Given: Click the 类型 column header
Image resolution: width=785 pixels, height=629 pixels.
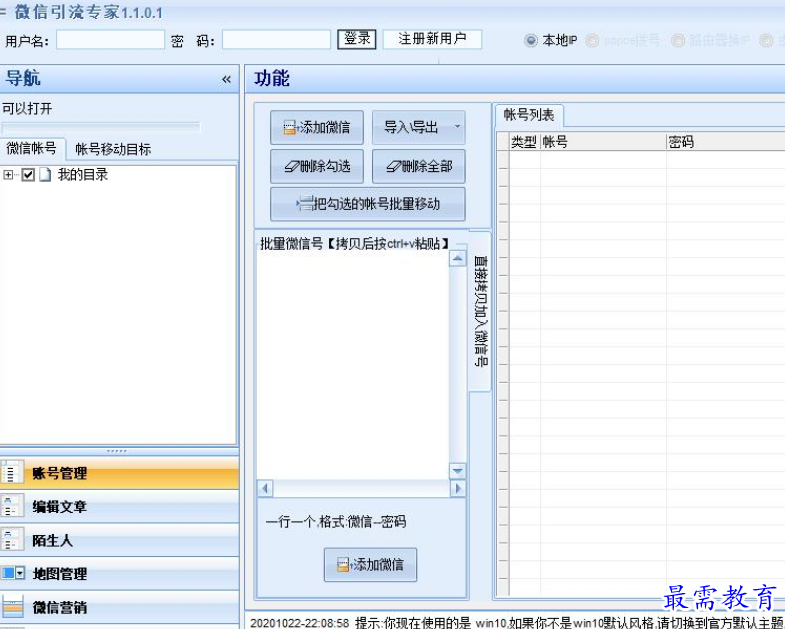Looking at the screenshot, I should coord(524,142).
